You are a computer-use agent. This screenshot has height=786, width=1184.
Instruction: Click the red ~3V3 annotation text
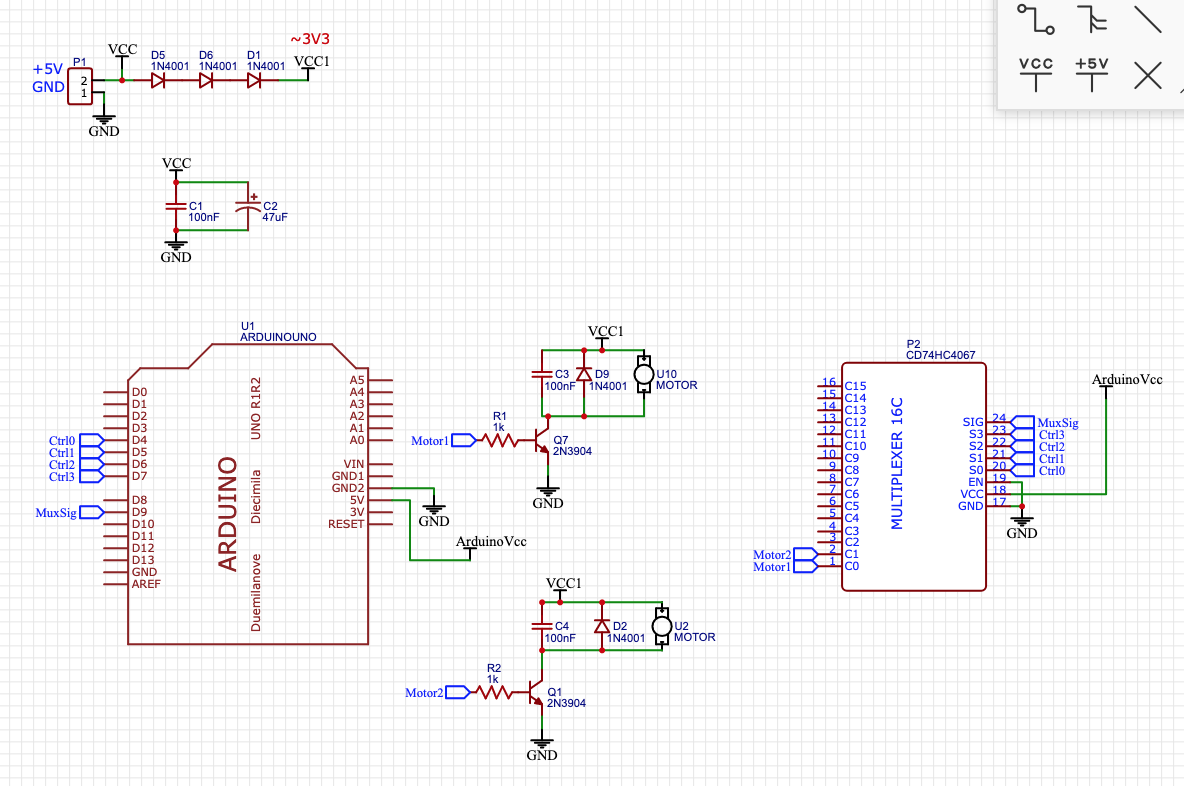pyautogui.click(x=310, y=39)
